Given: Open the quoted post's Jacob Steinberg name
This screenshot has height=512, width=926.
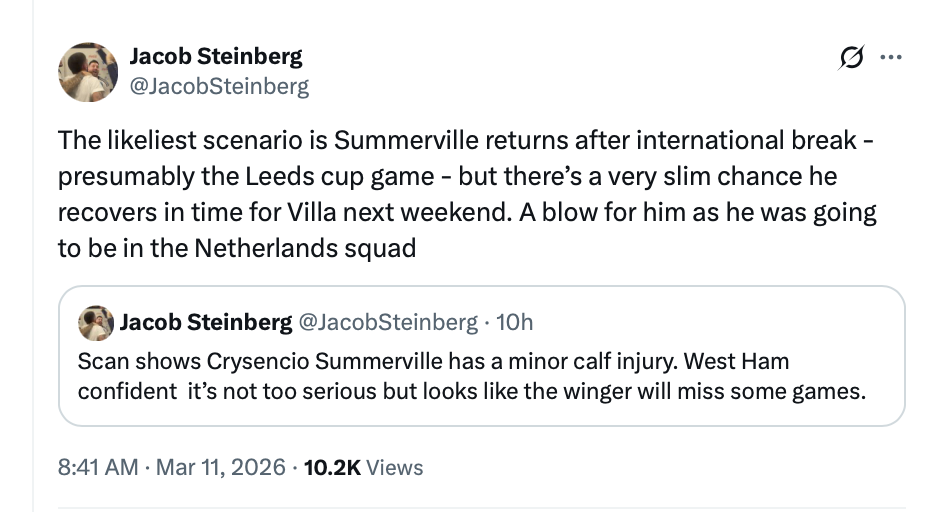Looking at the screenshot, I should point(205,322).
